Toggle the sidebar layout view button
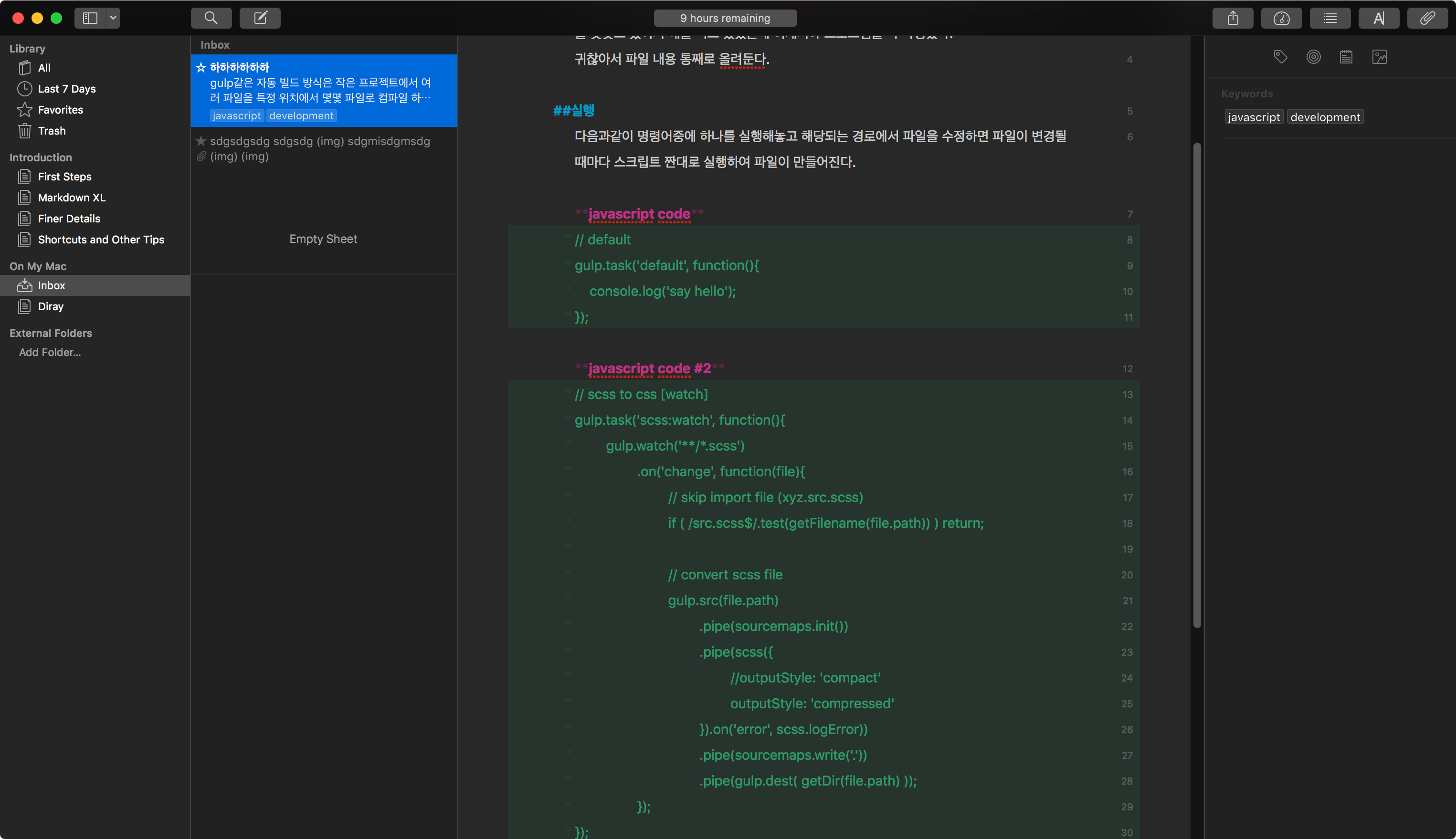This screenshot has width=1456, height=839. coord(90,18)
